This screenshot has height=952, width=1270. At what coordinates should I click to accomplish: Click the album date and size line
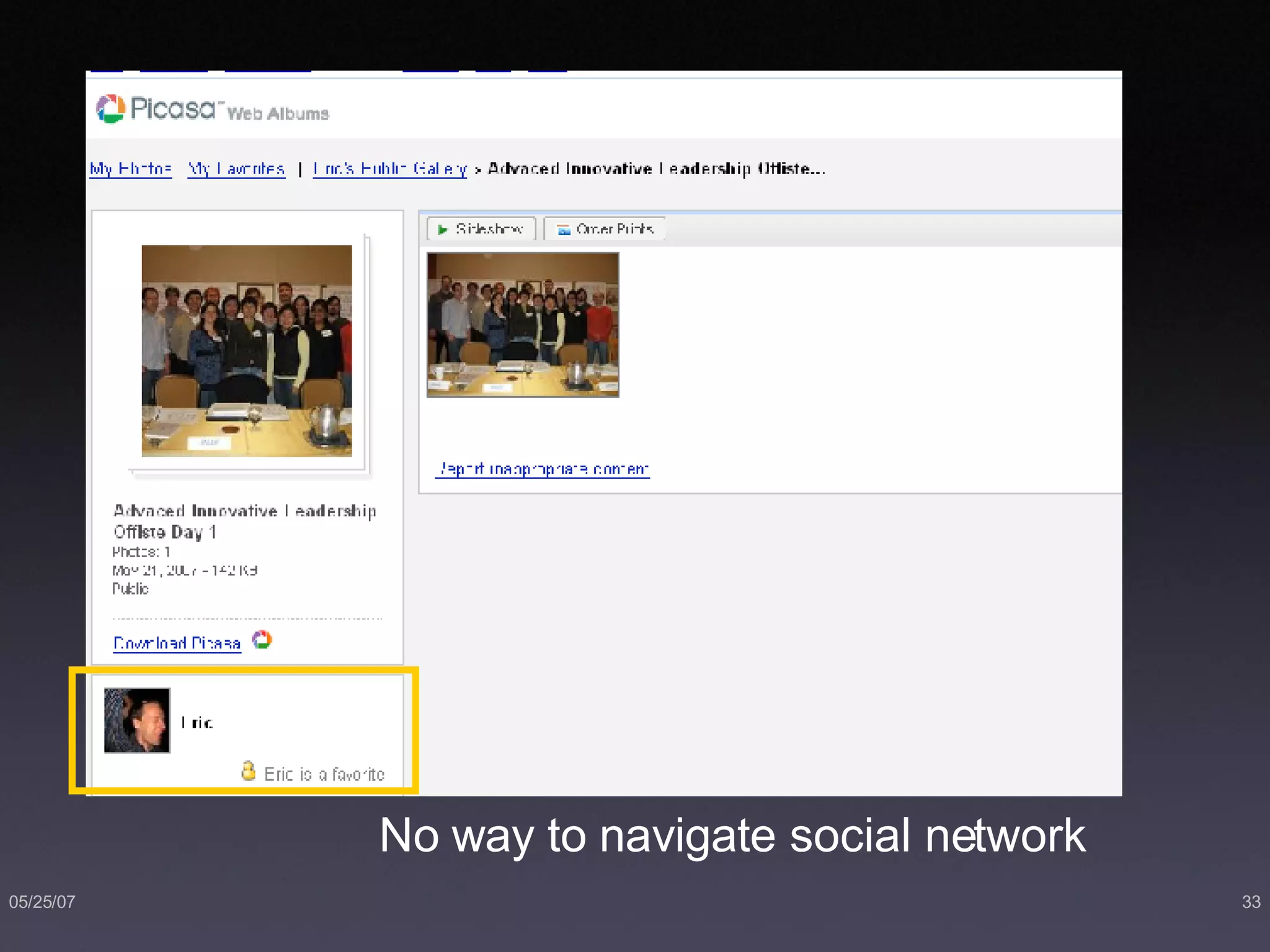point(185,570)
